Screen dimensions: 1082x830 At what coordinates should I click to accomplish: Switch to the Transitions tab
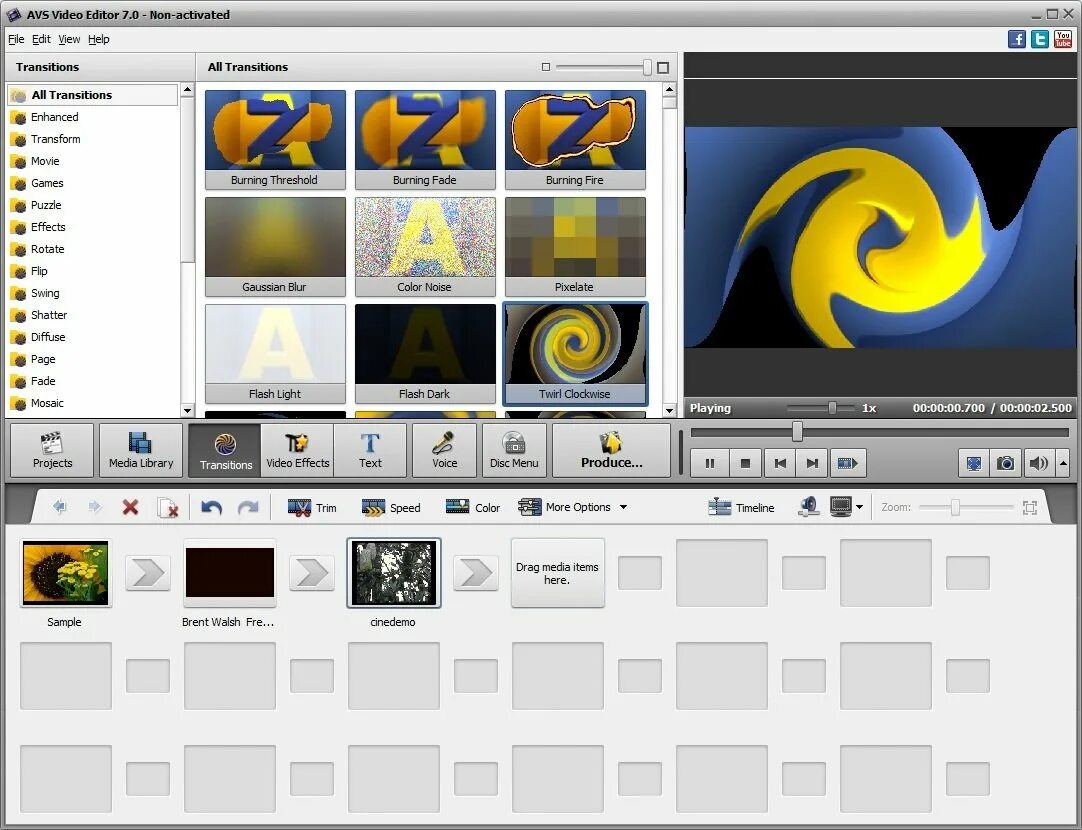point(225,451)
